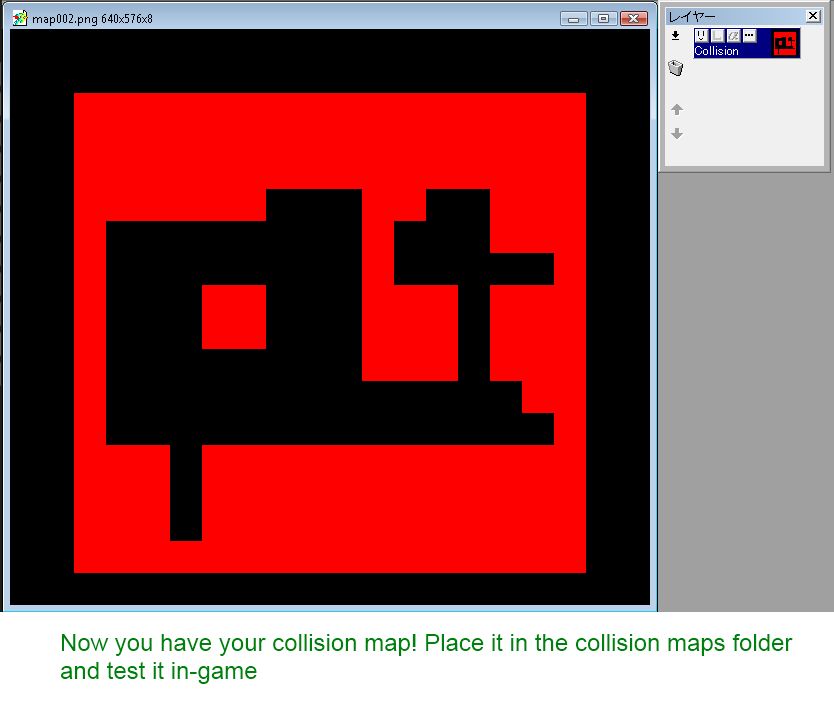
Task: Close the map002.png window
Action: click(x=633, y=19)
